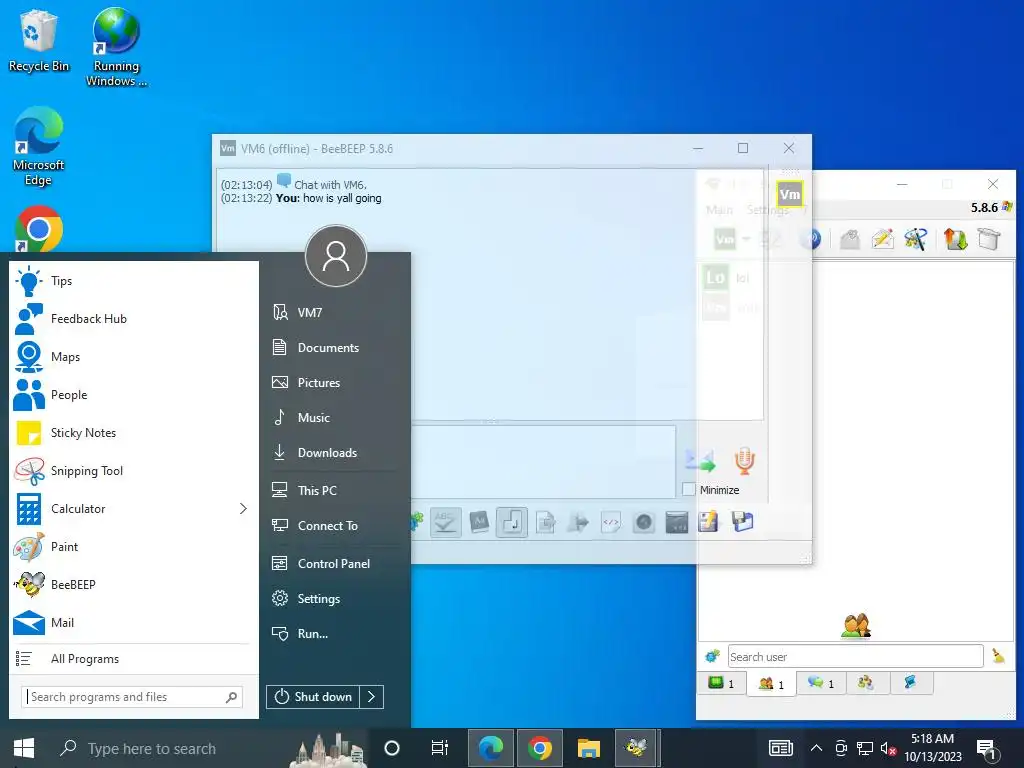Open People app in the Start menu
The width and height of the screenshot is (1024, 768).
pyautogui.click(x=133, y=394)
